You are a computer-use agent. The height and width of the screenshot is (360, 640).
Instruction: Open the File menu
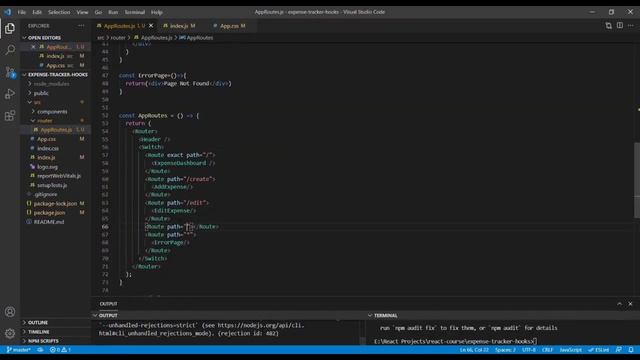(x=22, y=12)
